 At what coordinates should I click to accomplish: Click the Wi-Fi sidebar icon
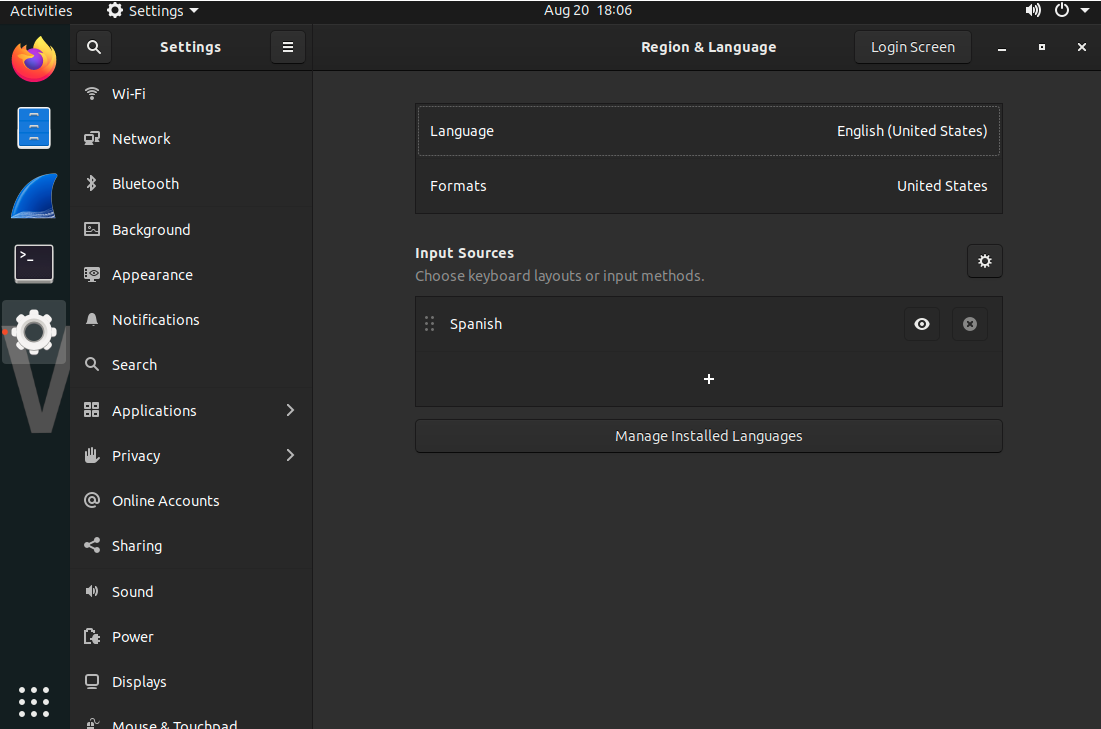(x=91, y=93)
